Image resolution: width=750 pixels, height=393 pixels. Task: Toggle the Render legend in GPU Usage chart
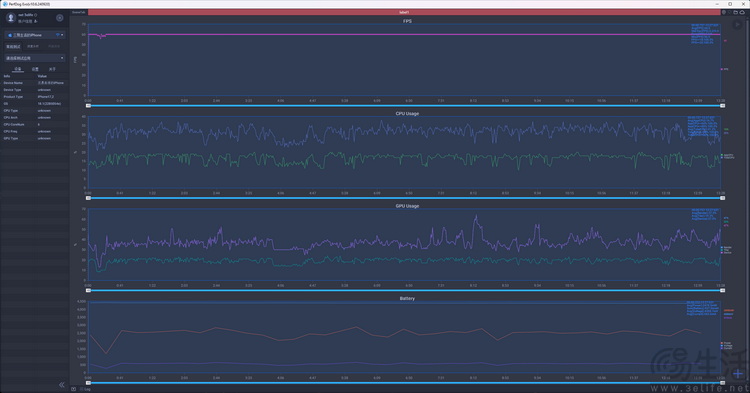pos(726,247)
